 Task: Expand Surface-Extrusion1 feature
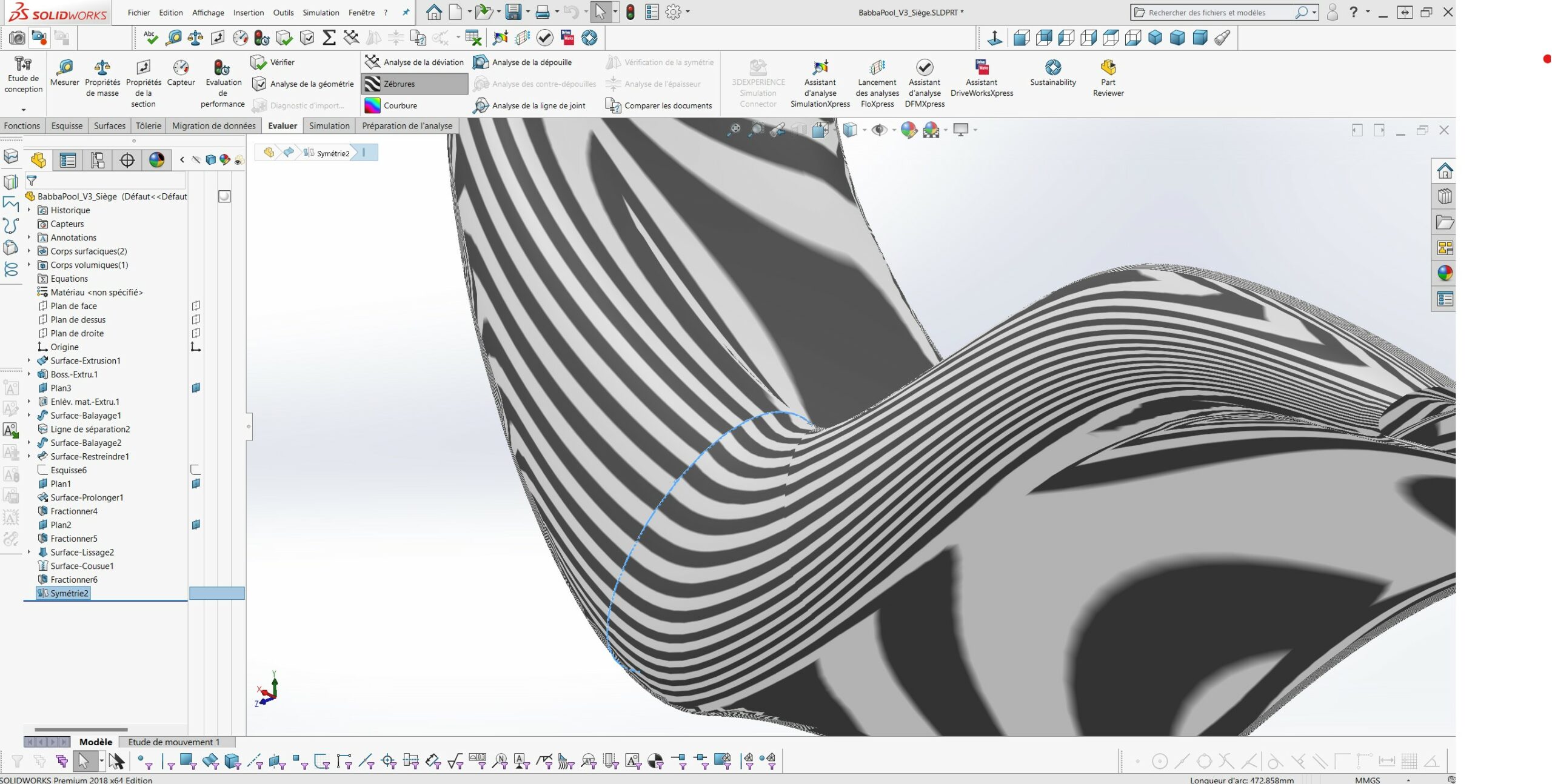pyautogui.click(x=29, y=360)
